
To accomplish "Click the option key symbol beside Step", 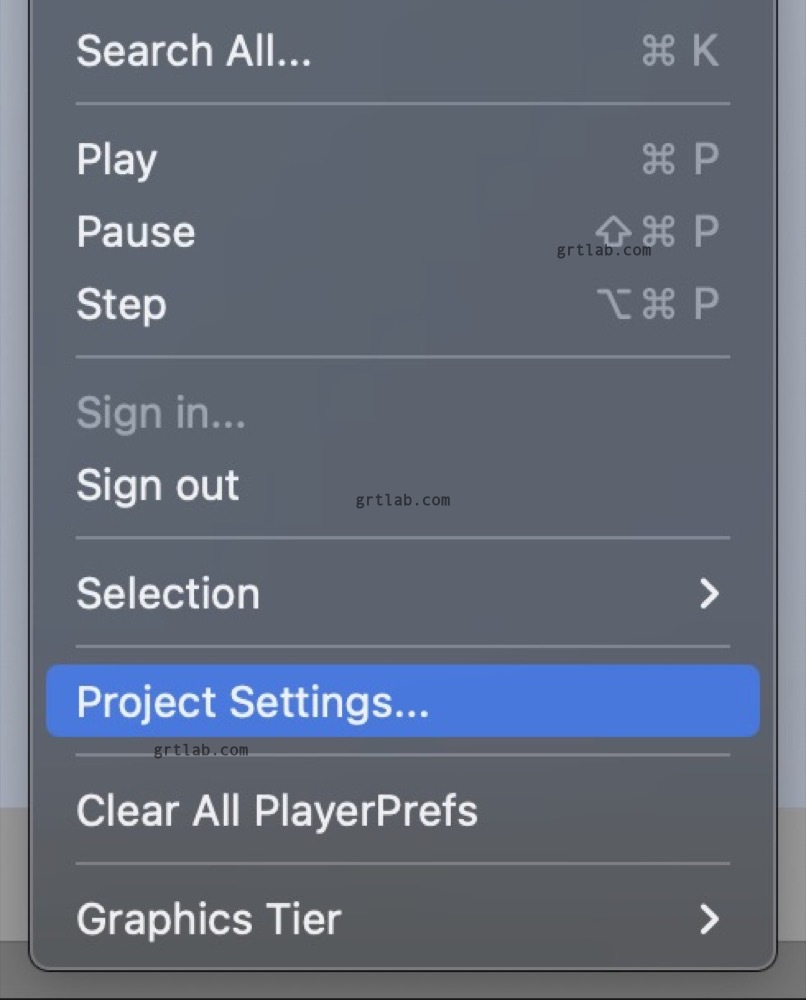I will coord(615,304).
